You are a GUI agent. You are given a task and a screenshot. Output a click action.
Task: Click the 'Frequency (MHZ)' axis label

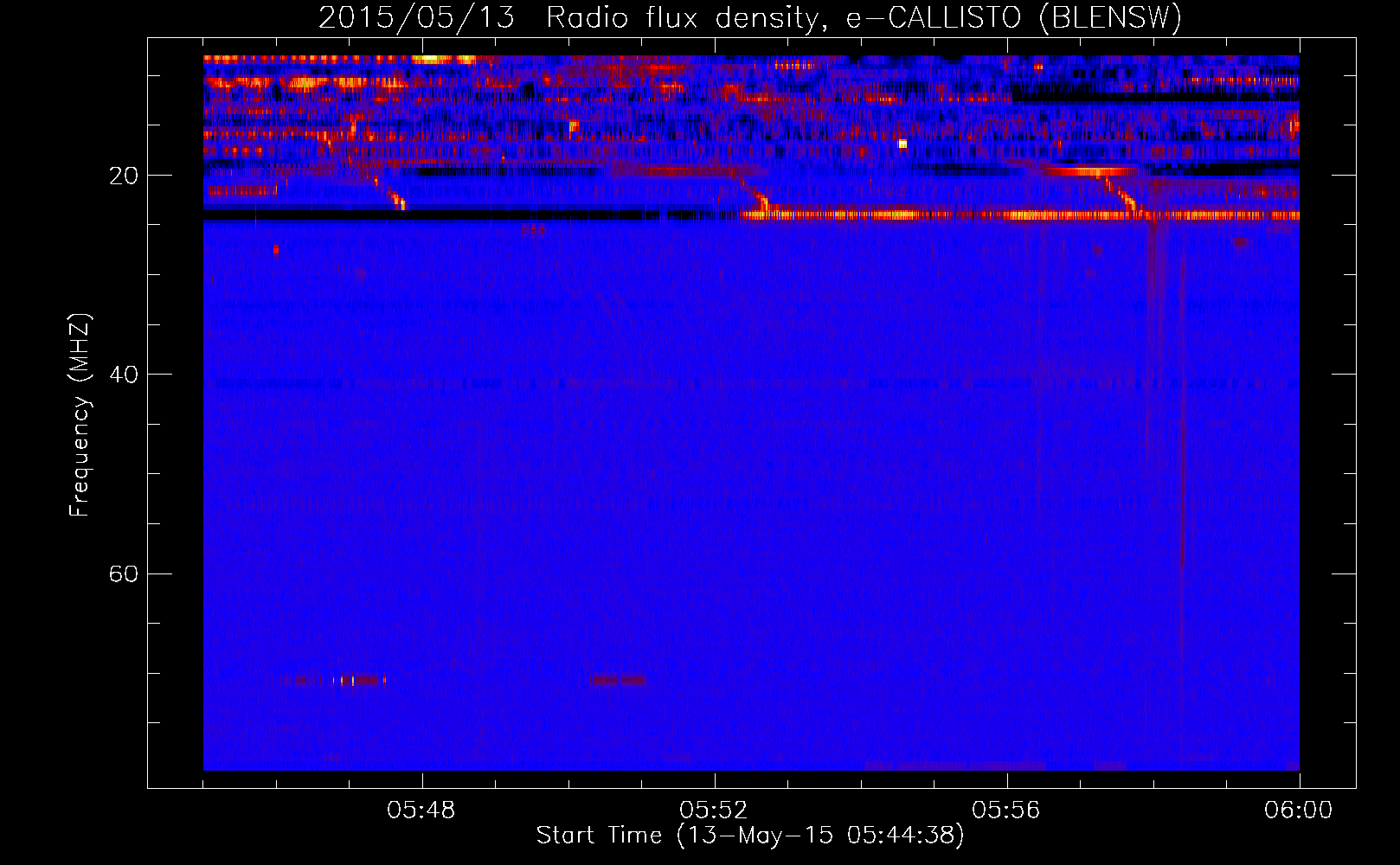click(80, 415)
